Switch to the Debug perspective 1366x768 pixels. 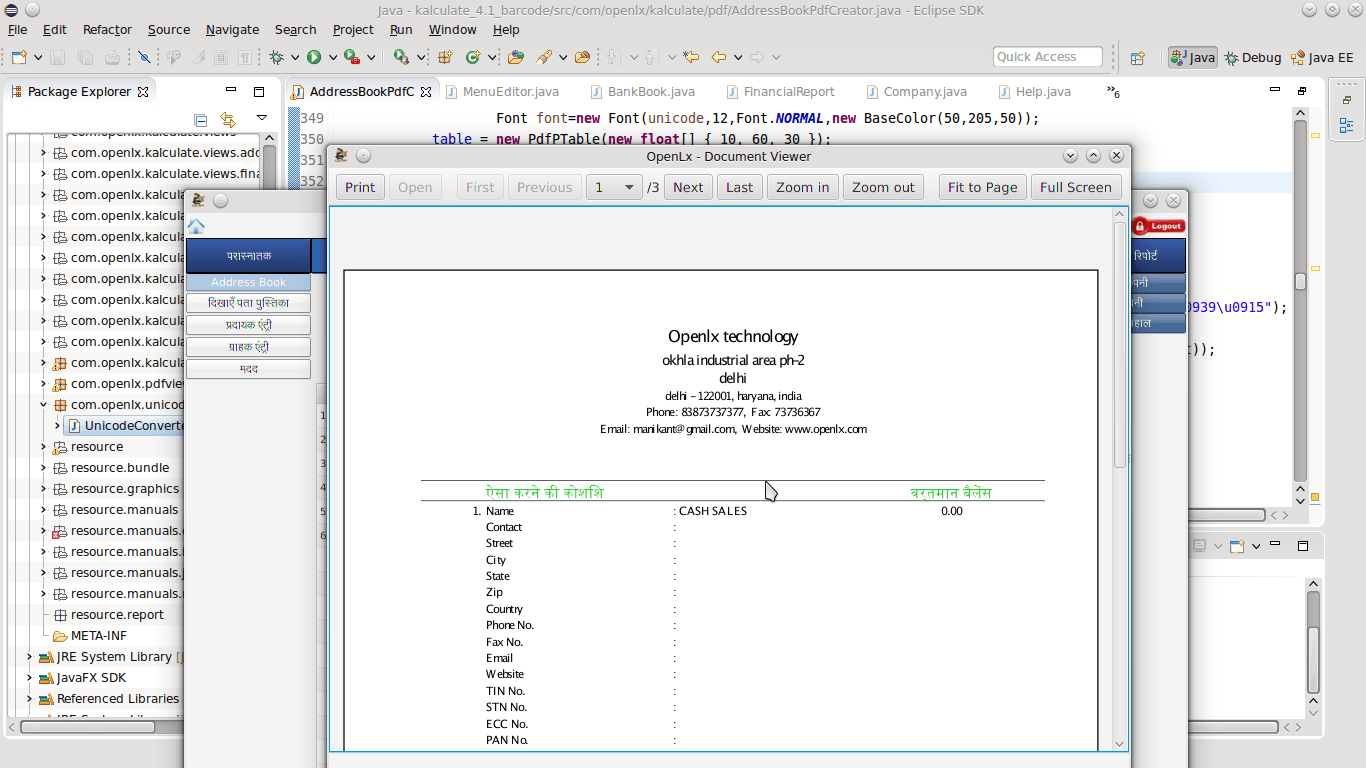coord(1252,58)
